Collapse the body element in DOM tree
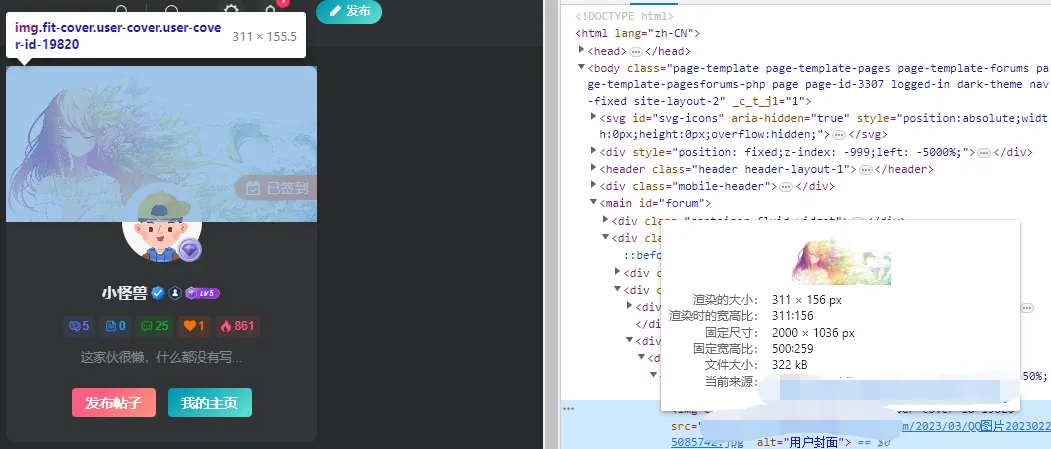 (582, 67)
